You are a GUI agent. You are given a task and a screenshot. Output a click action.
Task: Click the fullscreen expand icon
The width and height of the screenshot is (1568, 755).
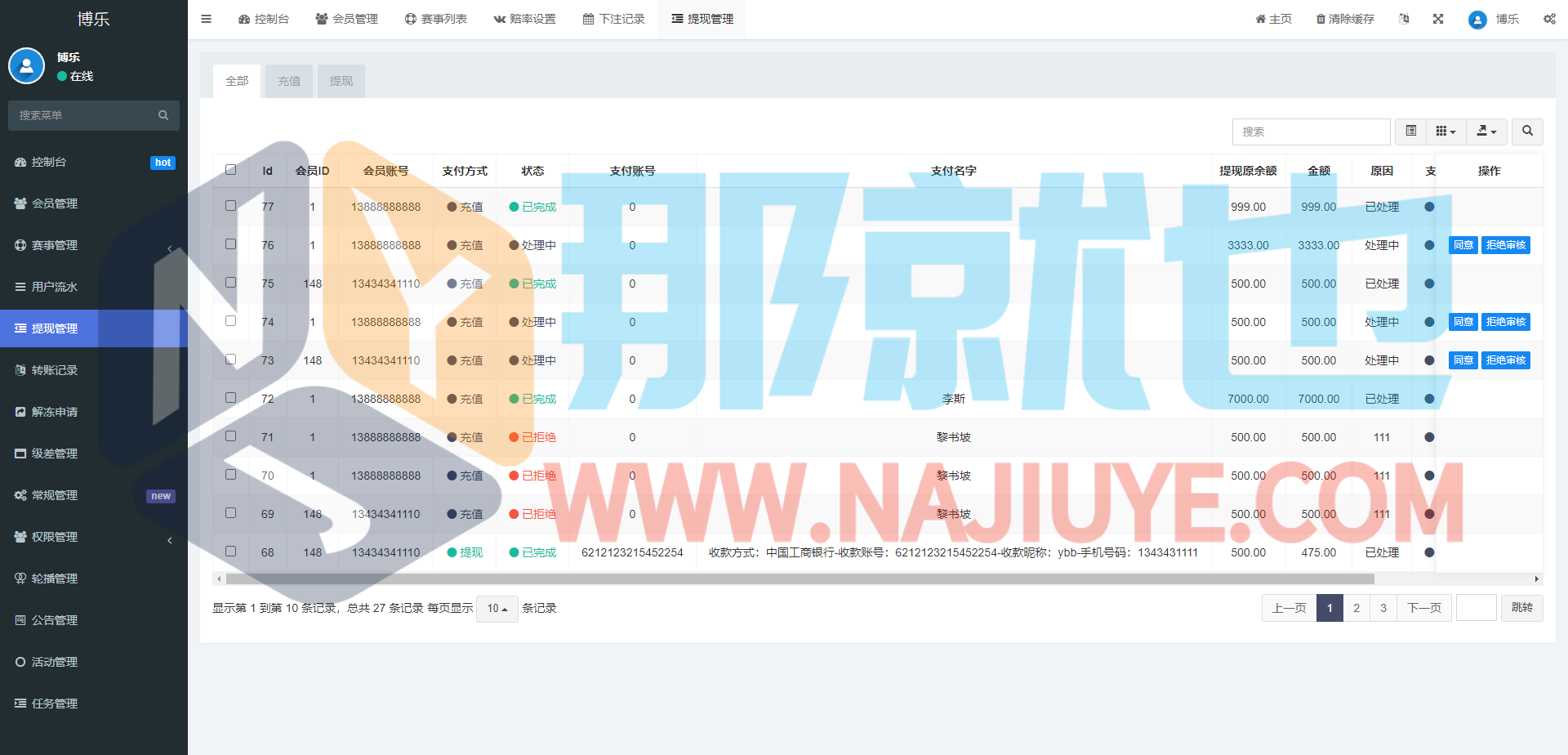1438,19
